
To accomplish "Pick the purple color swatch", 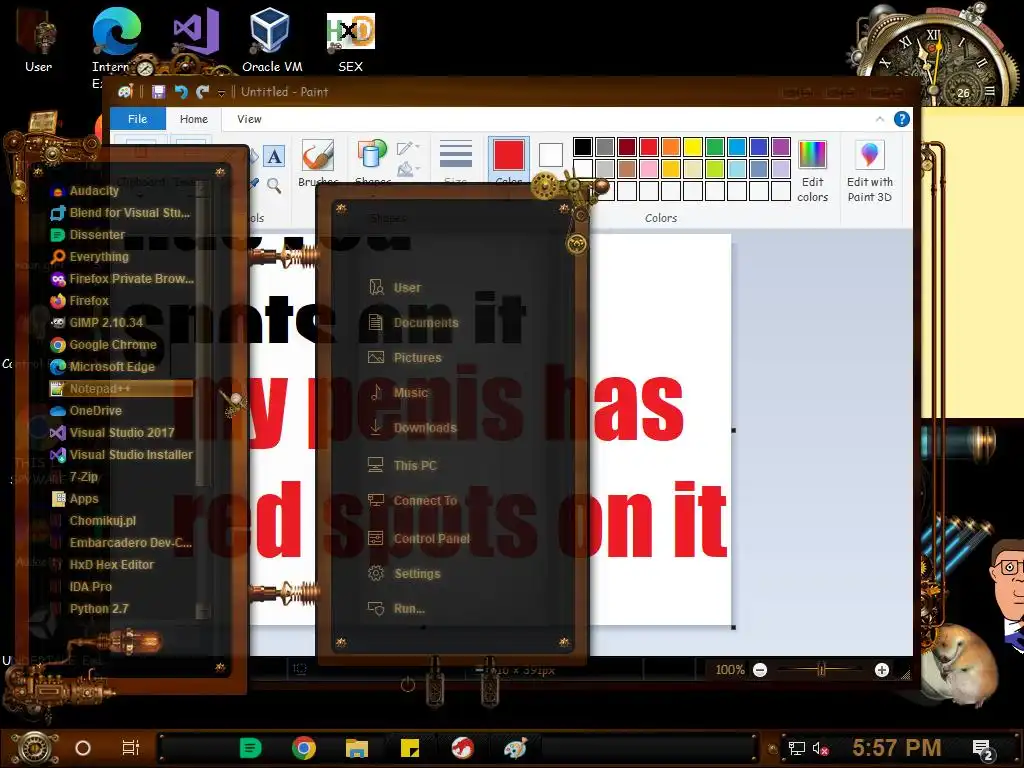I will click(781, 147).
